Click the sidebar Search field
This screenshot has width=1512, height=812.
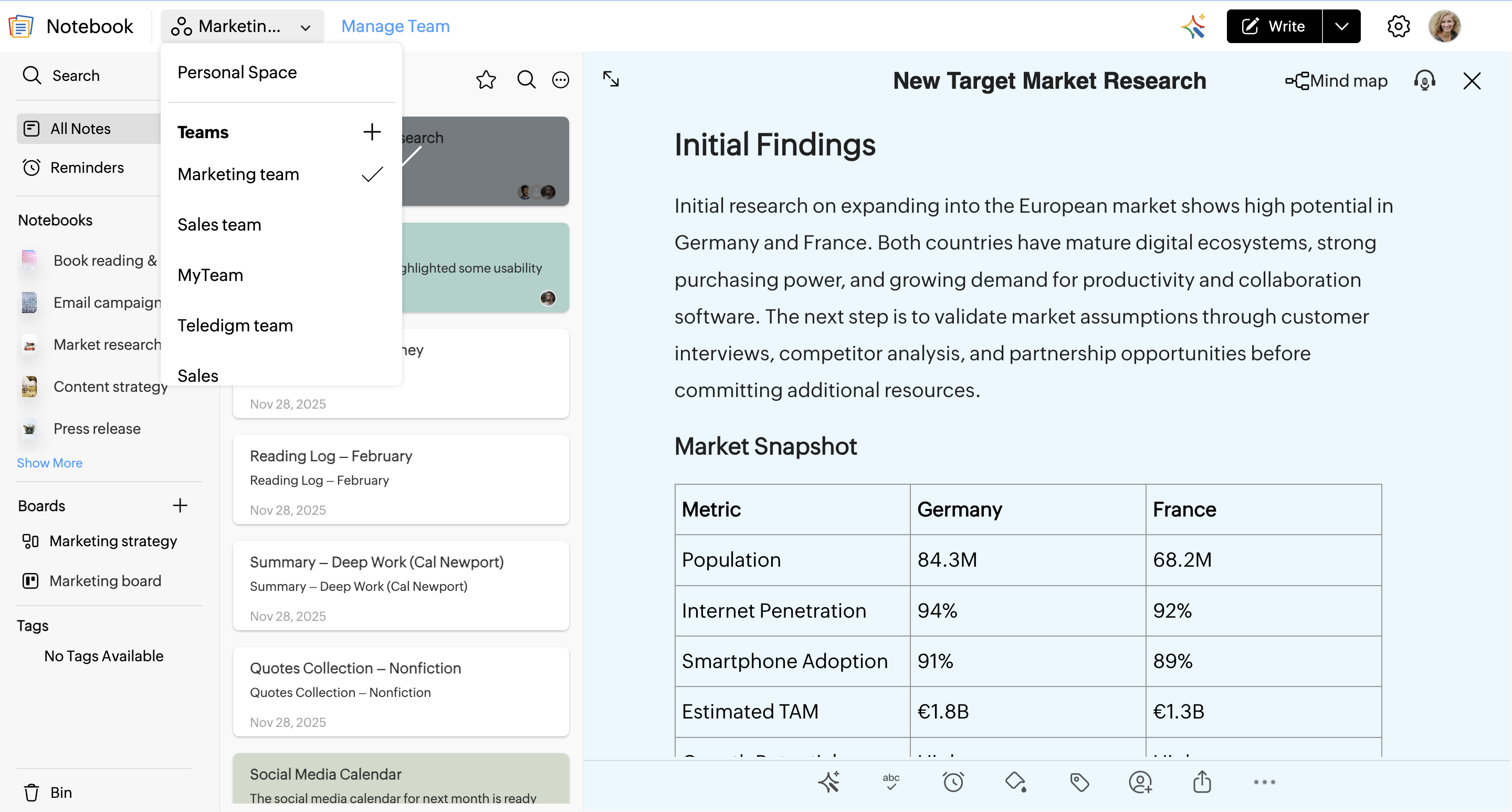coord(88,76)
